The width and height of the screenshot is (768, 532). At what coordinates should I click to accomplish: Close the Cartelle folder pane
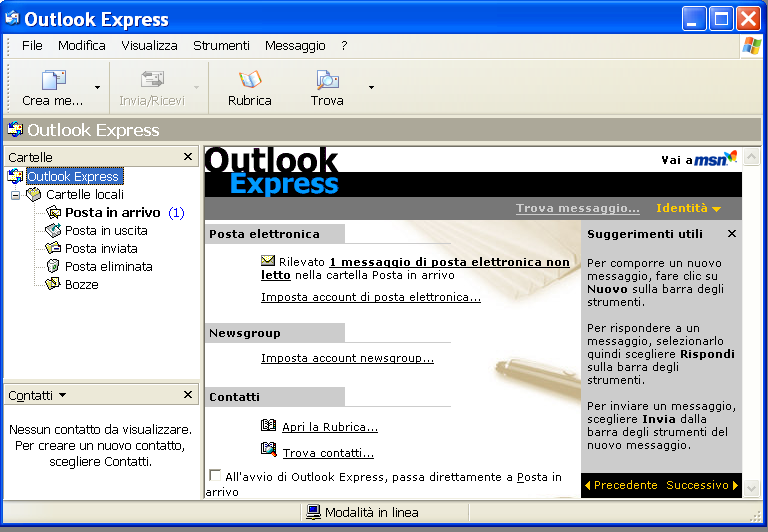point(188,157)
